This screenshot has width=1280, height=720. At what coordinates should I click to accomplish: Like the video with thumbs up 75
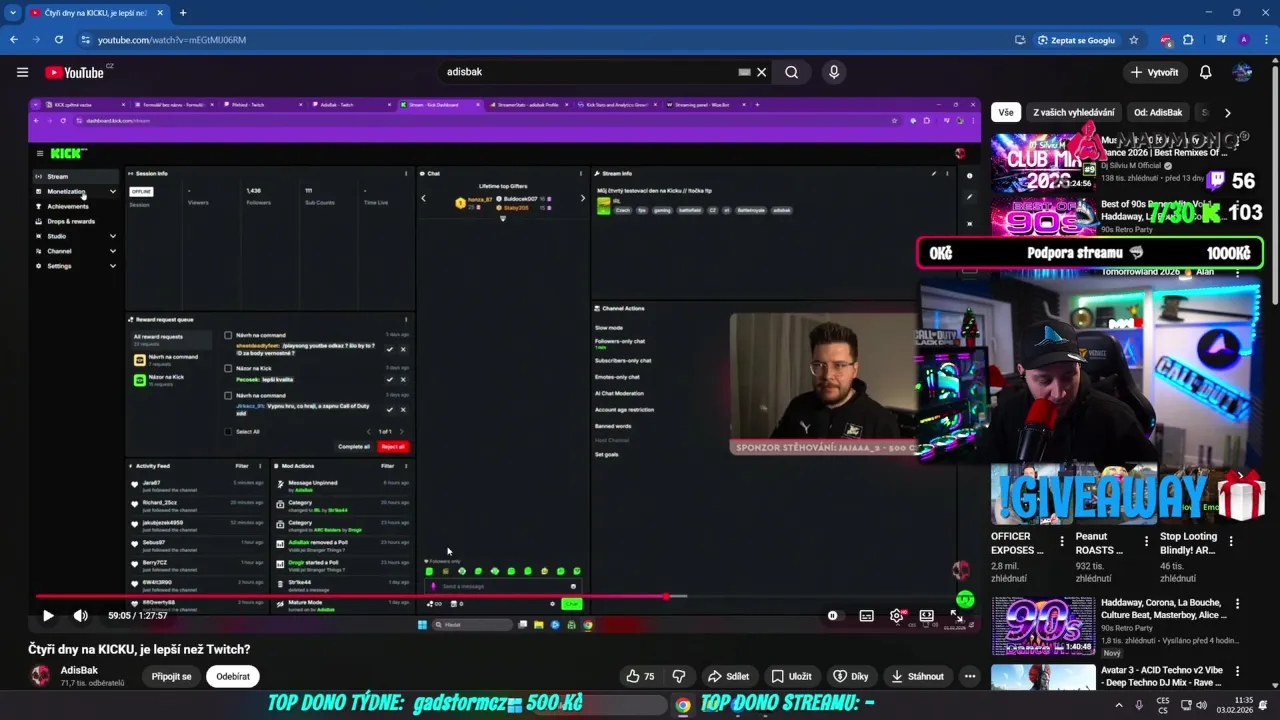640,677
